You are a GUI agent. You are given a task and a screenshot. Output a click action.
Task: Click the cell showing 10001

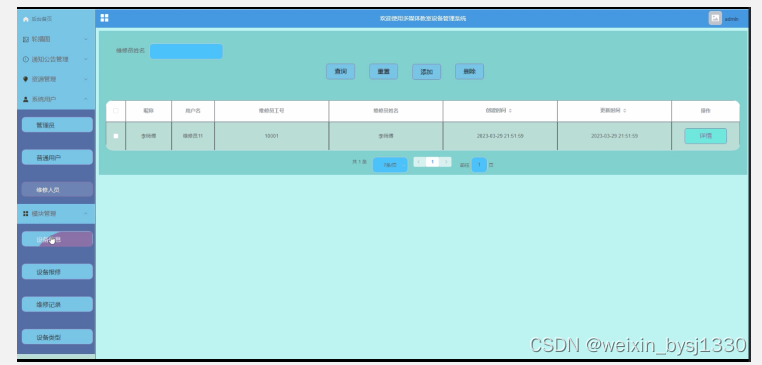[x=272, y=136]
